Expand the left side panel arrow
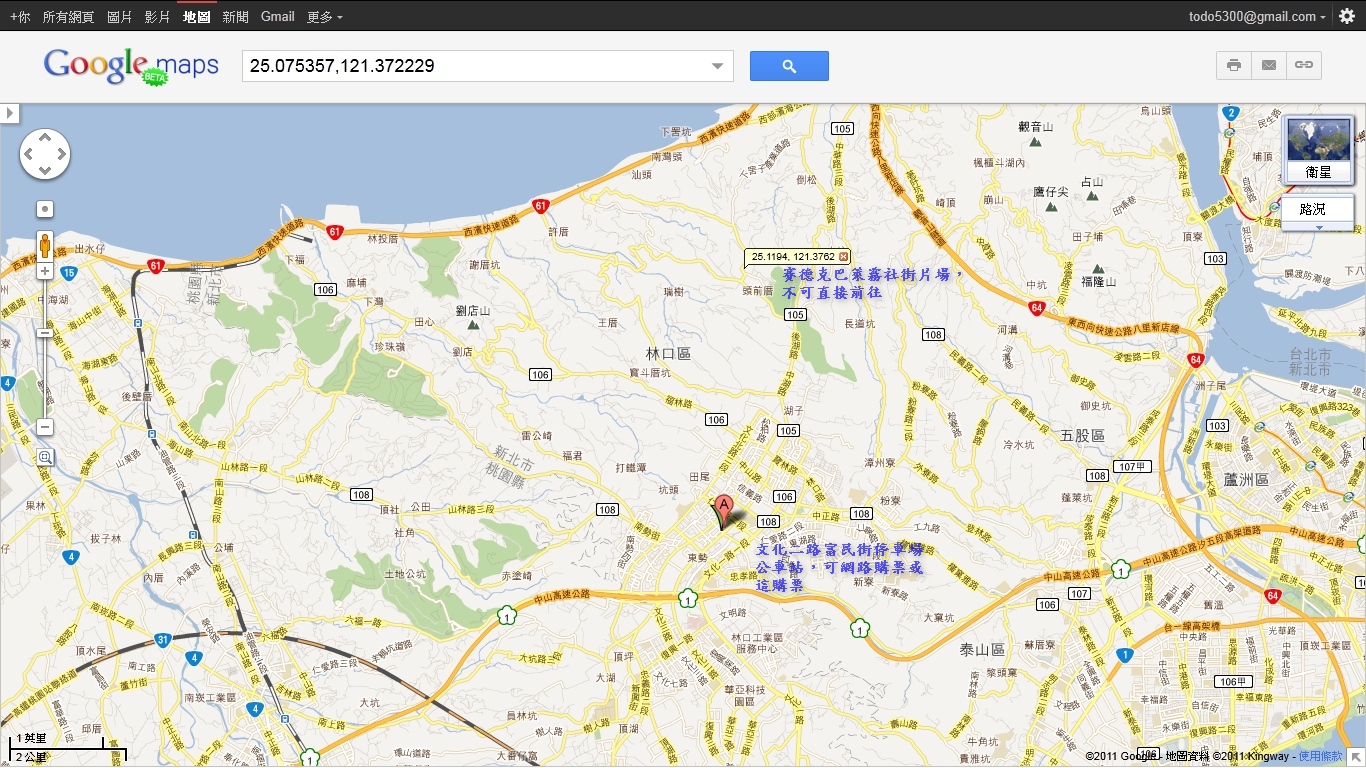This screenshot has width=1366, height=768. [10, 113]
